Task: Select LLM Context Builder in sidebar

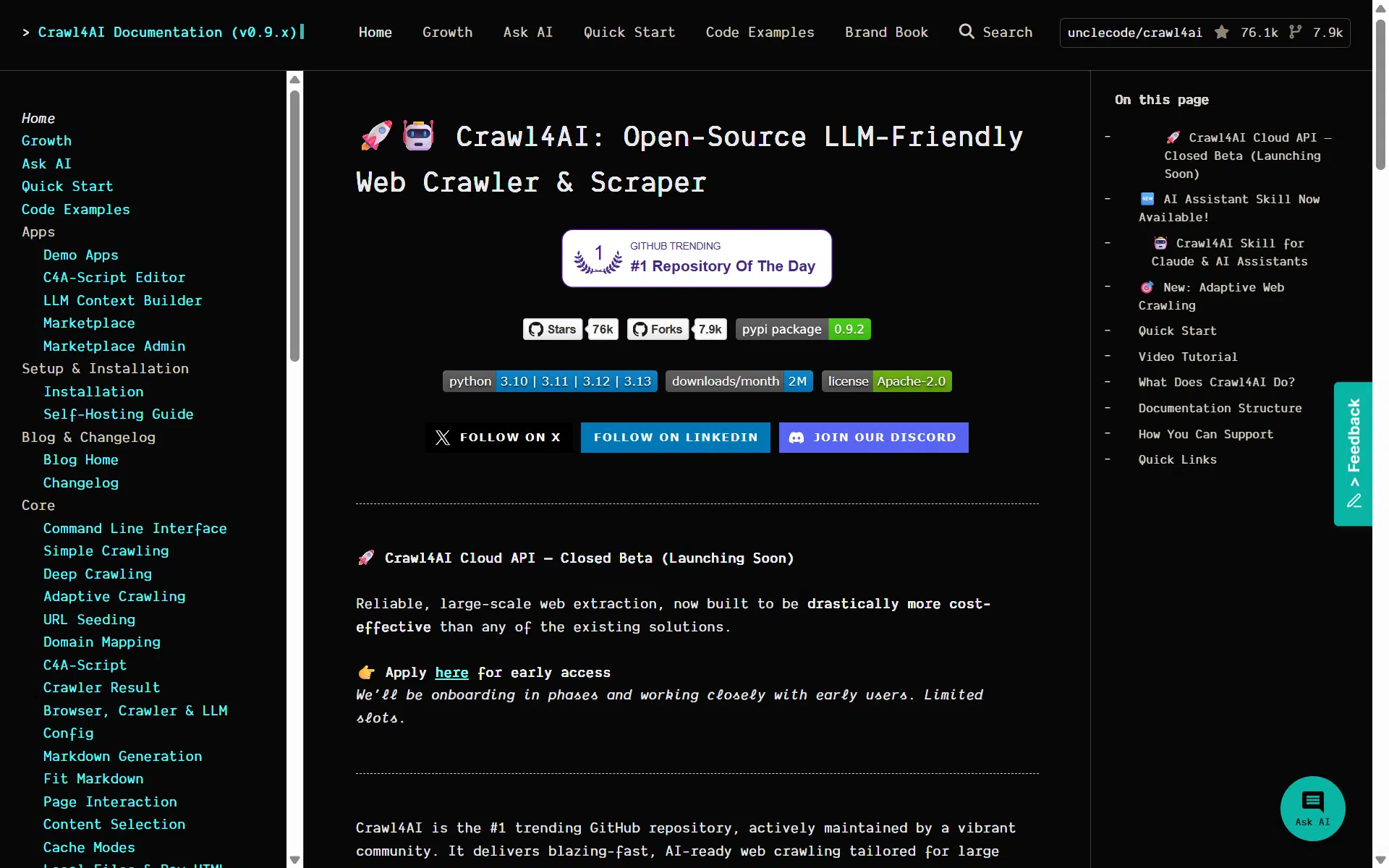Action: tap(123, 301)
